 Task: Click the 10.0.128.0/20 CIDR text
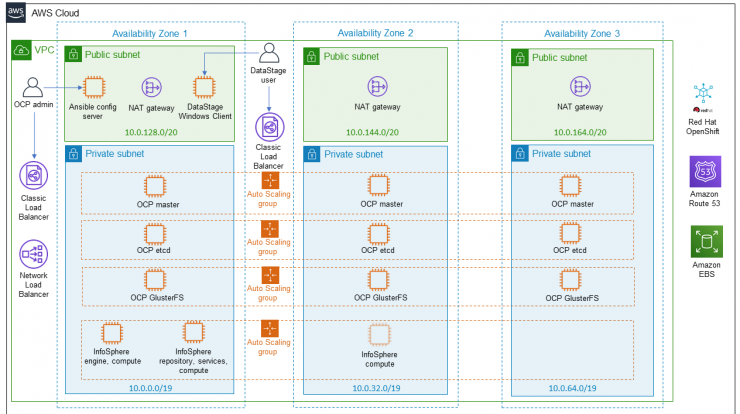point(151,132)
